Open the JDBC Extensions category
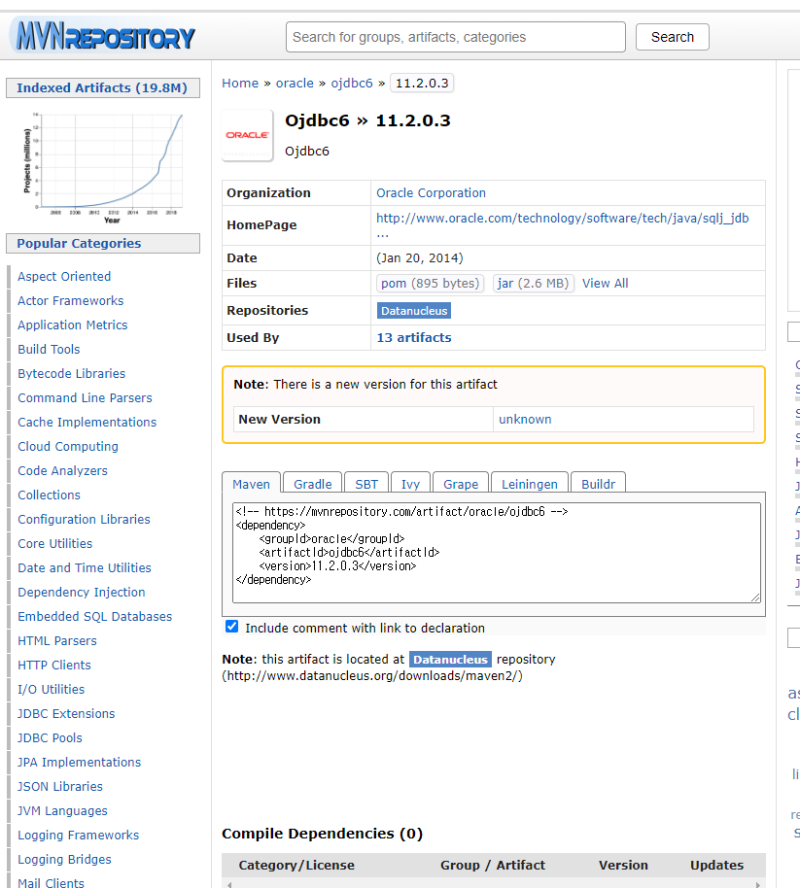The image size is (800, 888). pyautogui.click(x=65, y=713)
